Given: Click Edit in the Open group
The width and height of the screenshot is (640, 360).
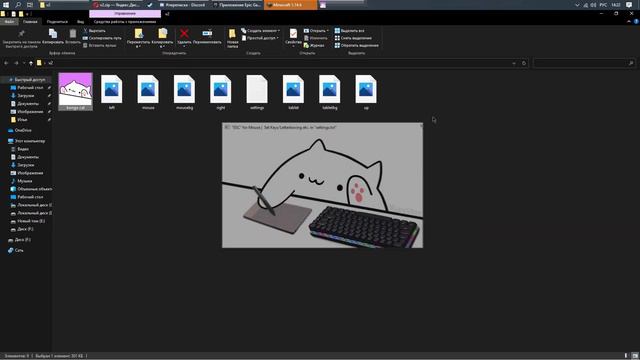Looking at the screenshot, I should coord(316,38).
